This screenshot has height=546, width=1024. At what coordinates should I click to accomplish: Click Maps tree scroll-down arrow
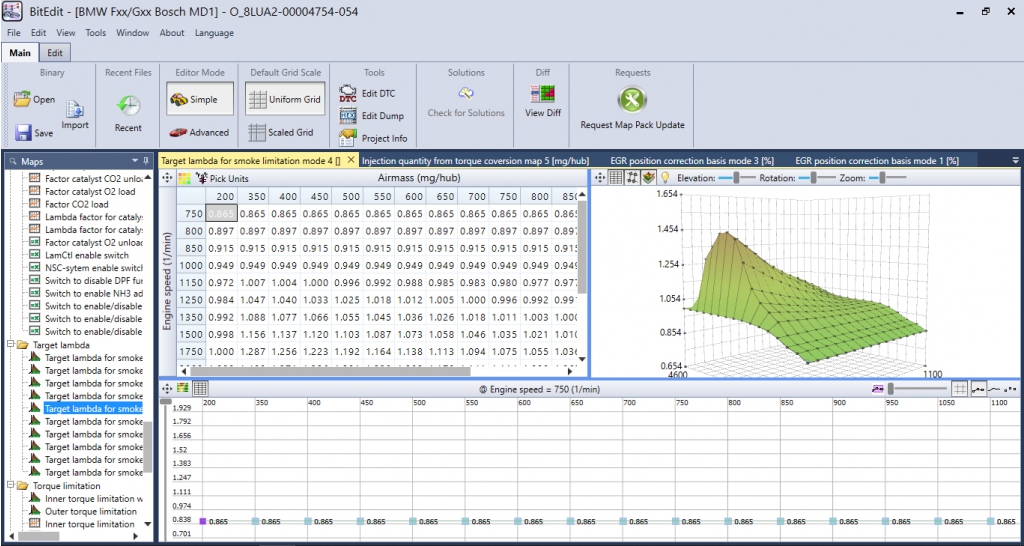click(148, 524)
